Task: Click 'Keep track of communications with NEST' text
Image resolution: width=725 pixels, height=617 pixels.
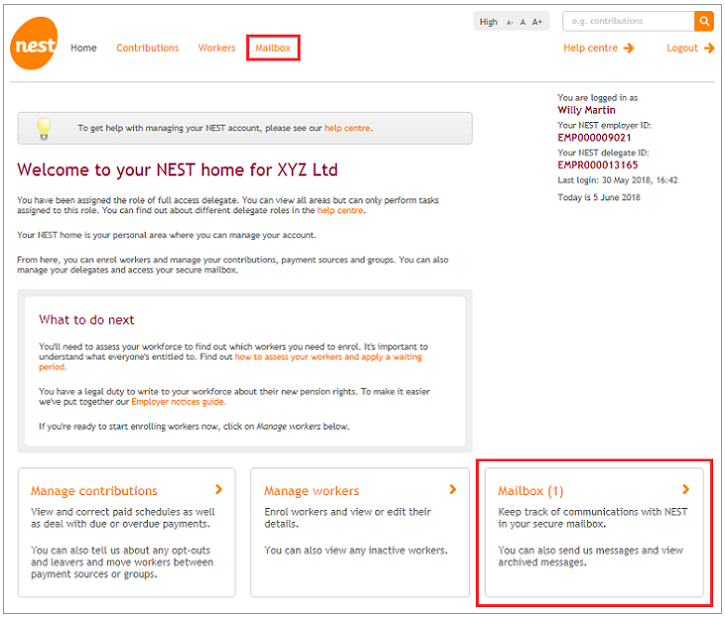Action: pos(593,512)
